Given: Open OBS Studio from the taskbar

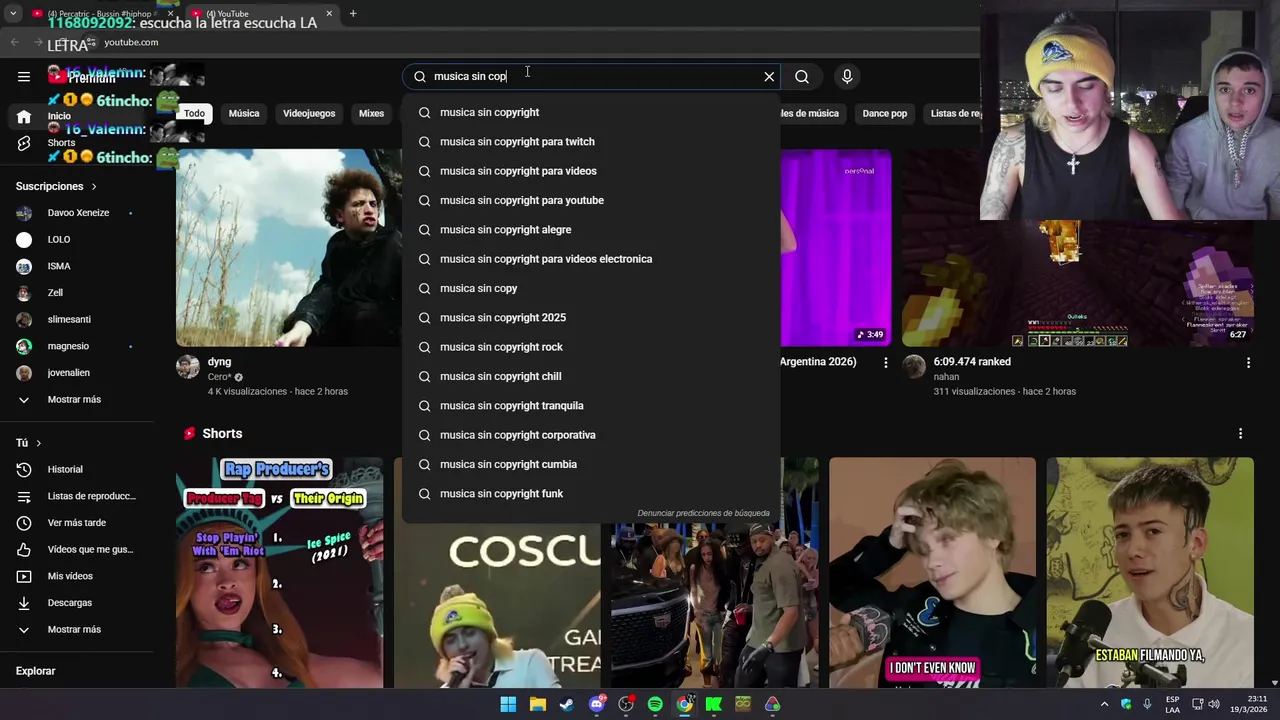Looking at the screenshot, I should pos(626,704).
